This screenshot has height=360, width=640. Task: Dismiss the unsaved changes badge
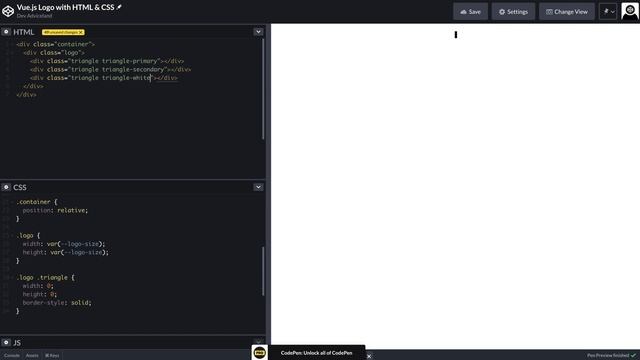(x=80, y=32)
